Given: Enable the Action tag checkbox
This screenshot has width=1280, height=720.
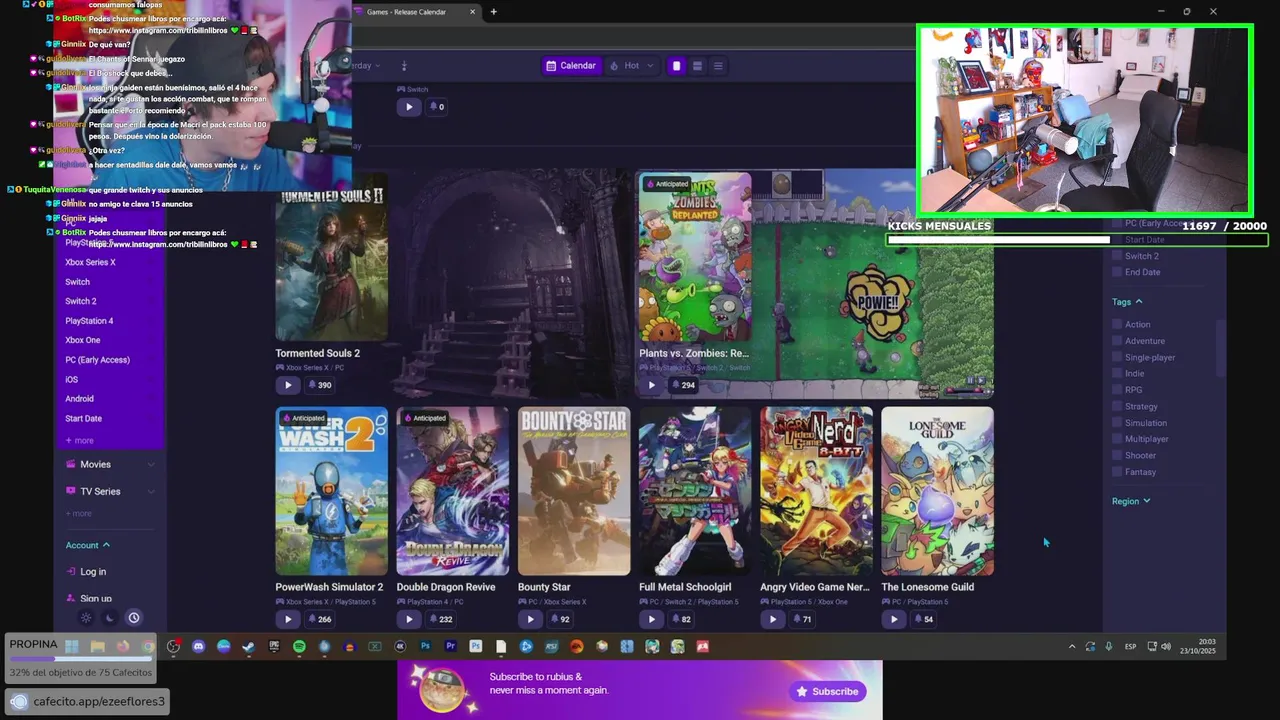Looking at the screenshot, I should [1117, 324].
